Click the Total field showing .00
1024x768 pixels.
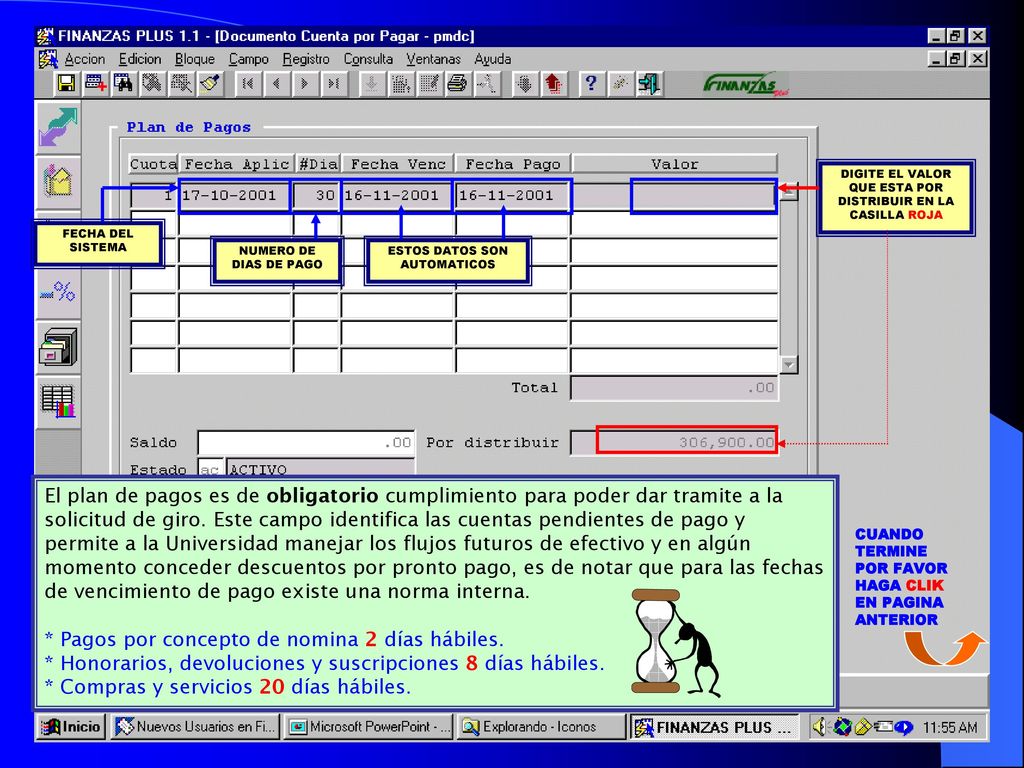tap(674, 388)
